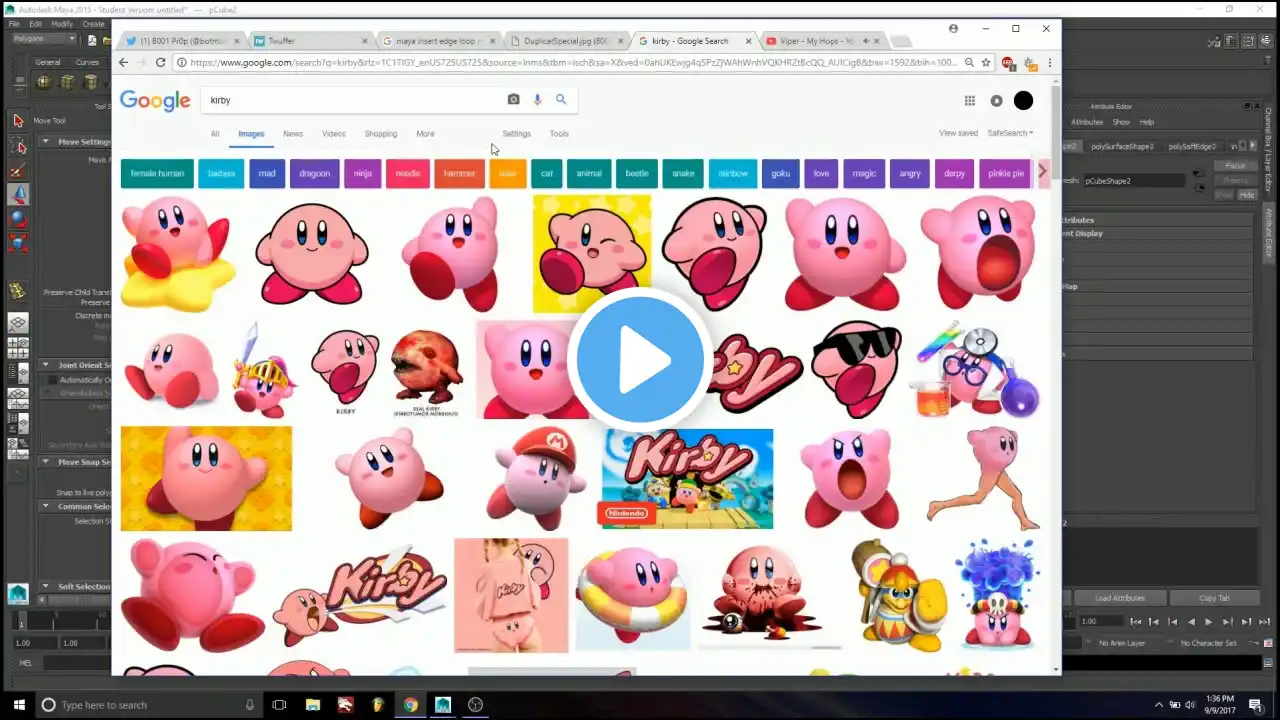1280x720 pixels.
Task: Activate the Maya Move tool cone icon
Action: (18, 194)
